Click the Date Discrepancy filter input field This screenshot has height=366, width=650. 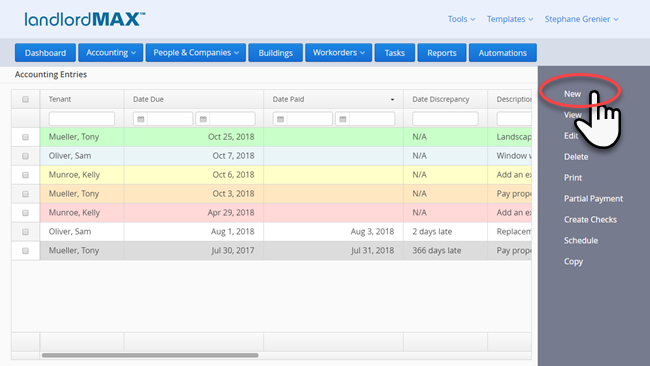[x=445, y=119]
